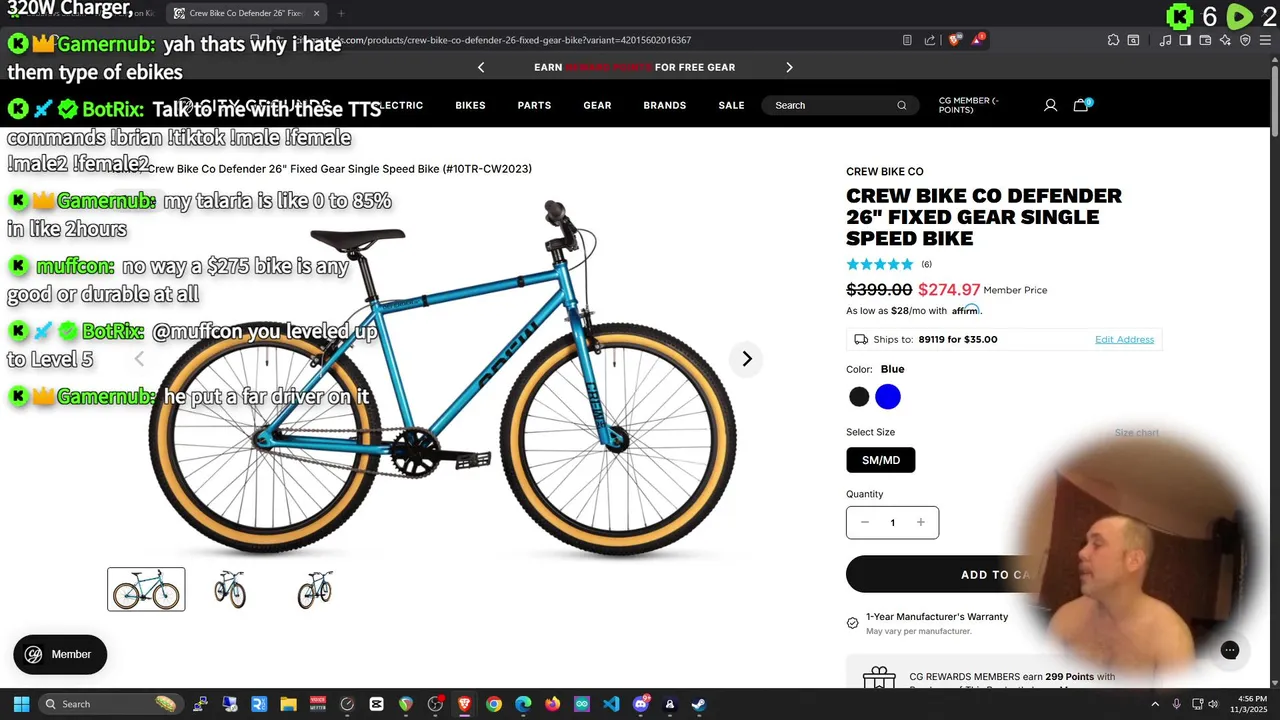Select the black color swatch

859,397
